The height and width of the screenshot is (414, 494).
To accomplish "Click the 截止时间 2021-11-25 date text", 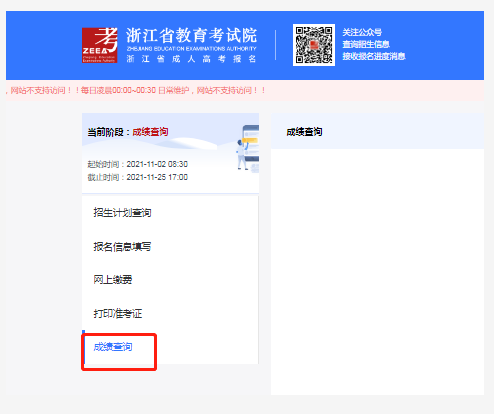I will click(137, 177).
